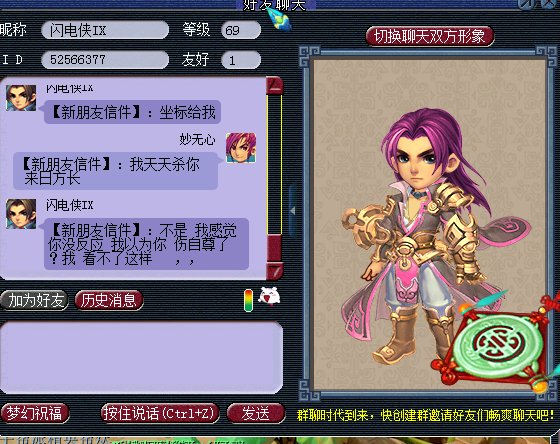Screen dimensions: 560x444
Task: Toggle 切换聊天双方形象 character display
Action: (430, 36)
